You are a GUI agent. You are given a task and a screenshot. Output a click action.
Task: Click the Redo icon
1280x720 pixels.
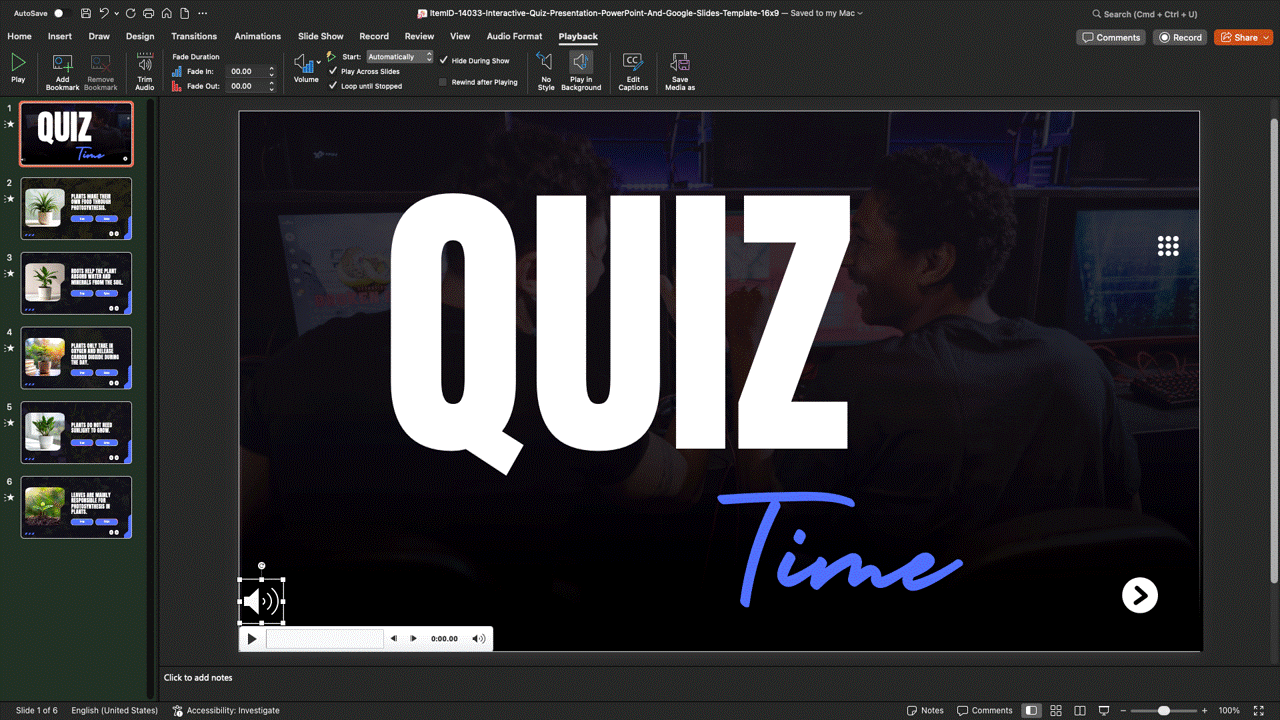click(x=132, y=14)
